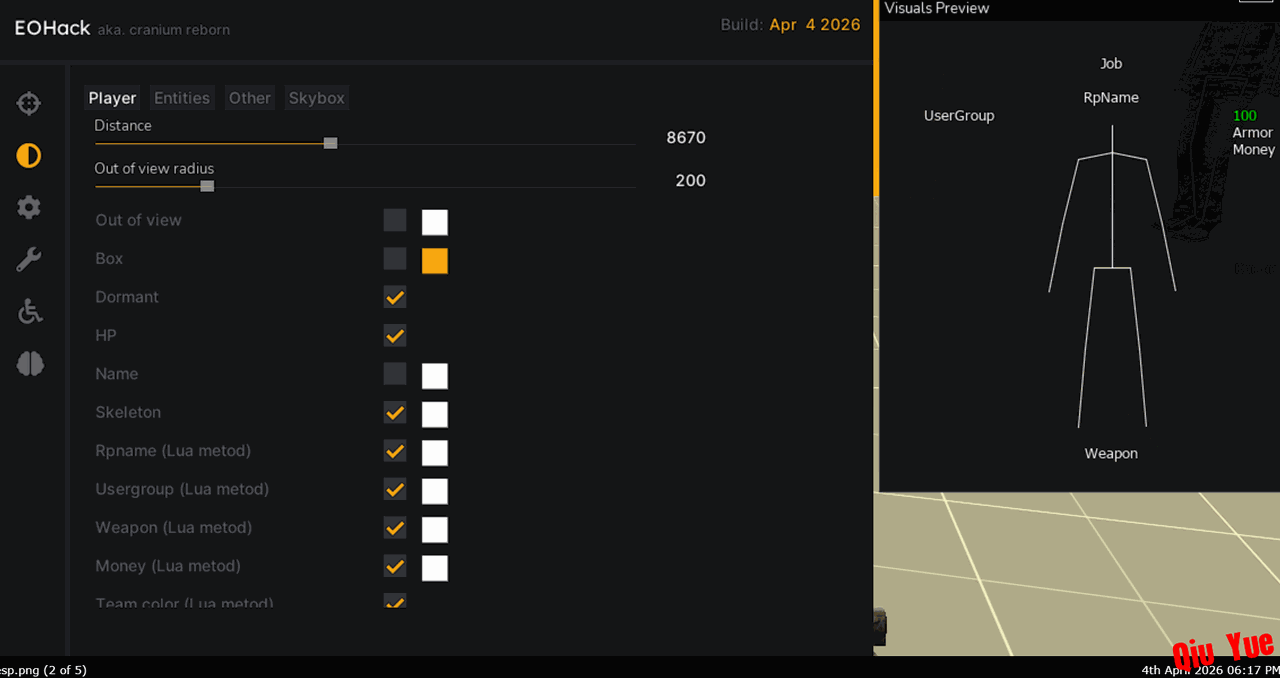Open the Usergroup color swatch
Viewport: 1280px width, 678px height.
[x=435, y=491]
